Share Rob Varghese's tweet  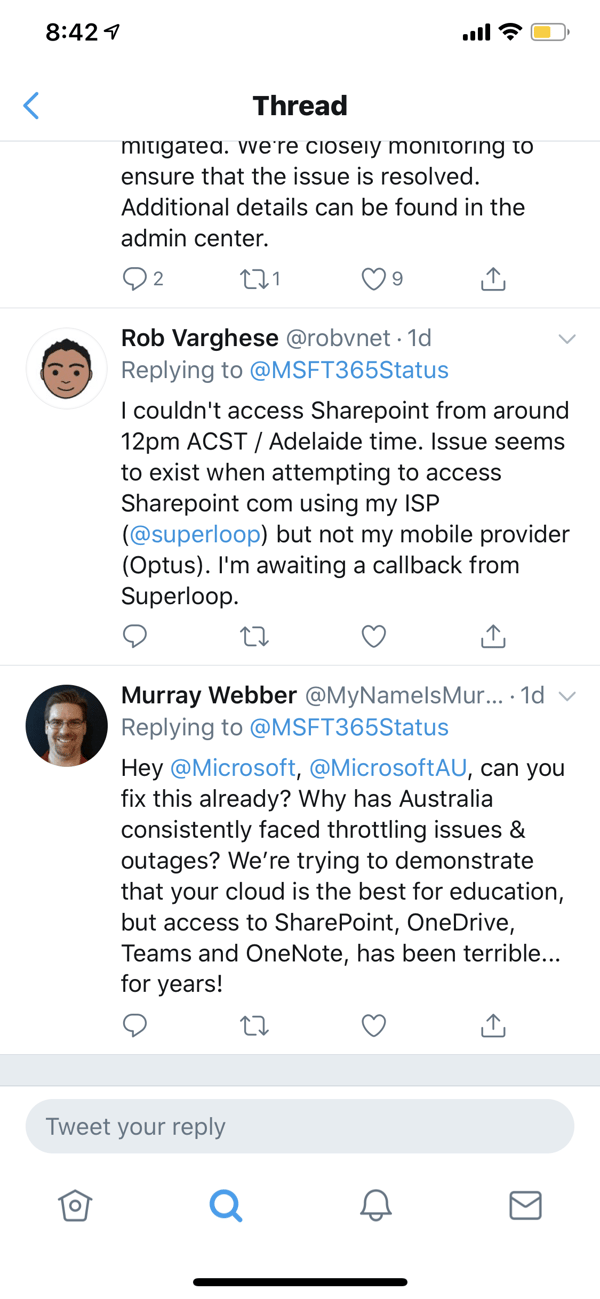click(492, 635)
